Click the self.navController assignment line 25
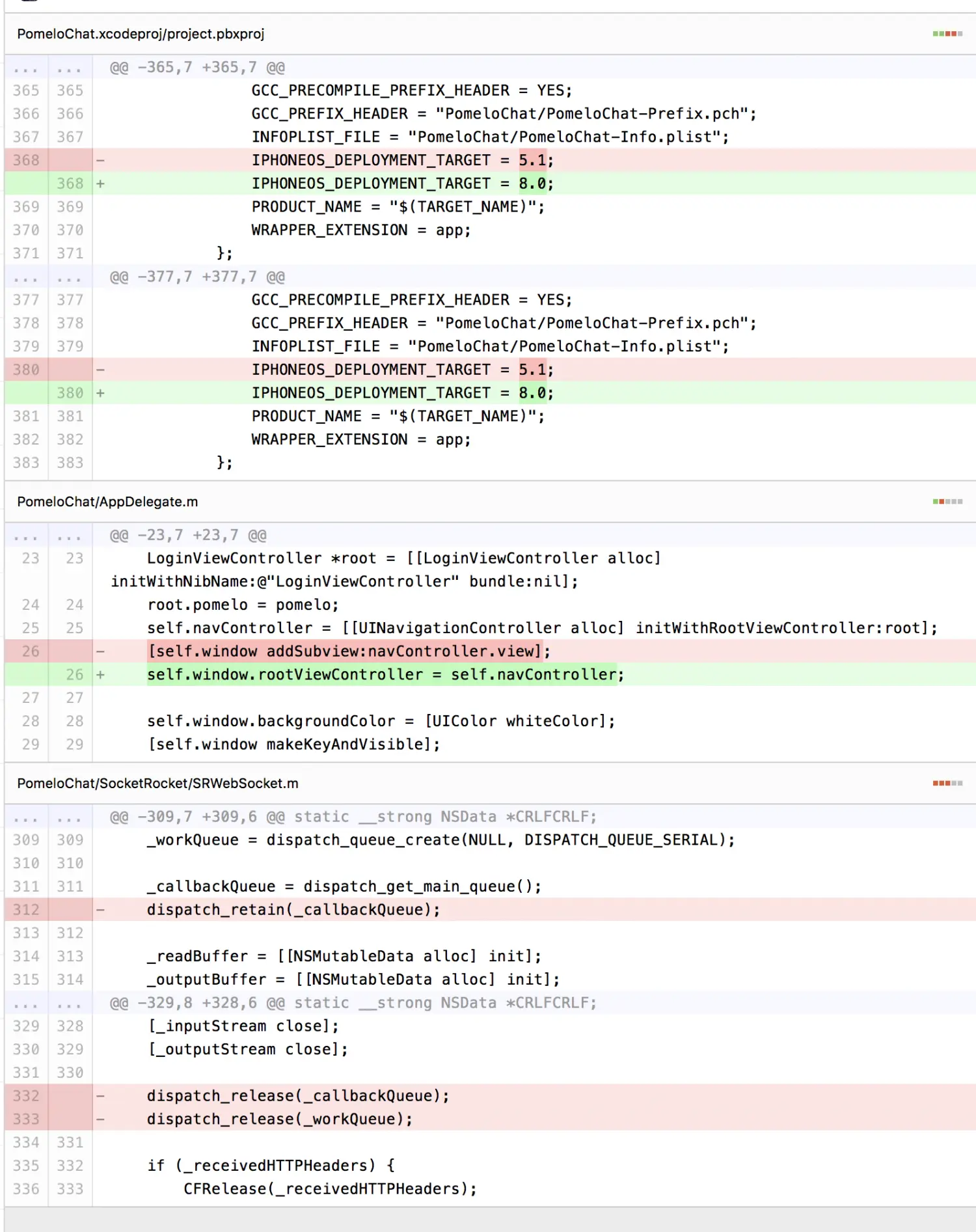 490,628
